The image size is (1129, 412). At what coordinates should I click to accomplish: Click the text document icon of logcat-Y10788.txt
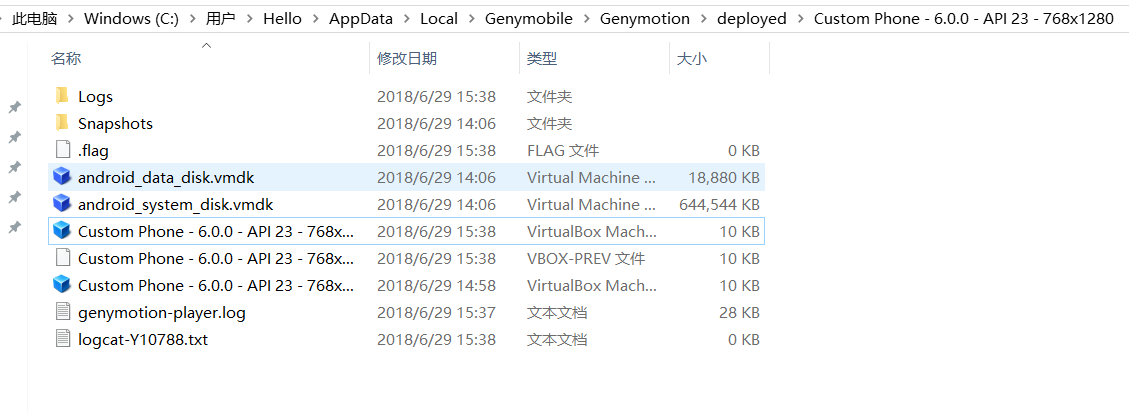63,339
